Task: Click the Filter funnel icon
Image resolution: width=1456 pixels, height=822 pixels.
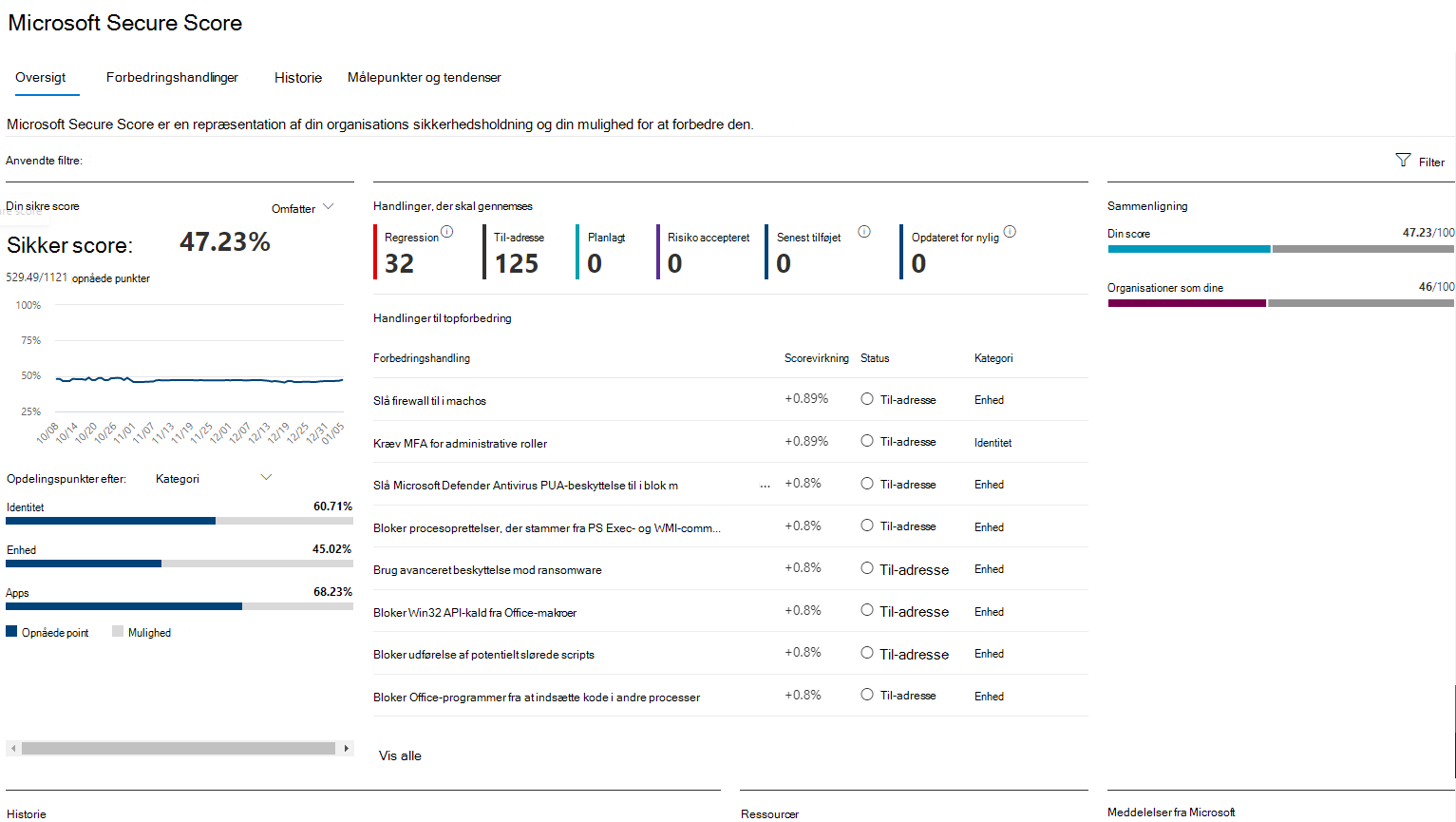Action: click(1403, 160)
